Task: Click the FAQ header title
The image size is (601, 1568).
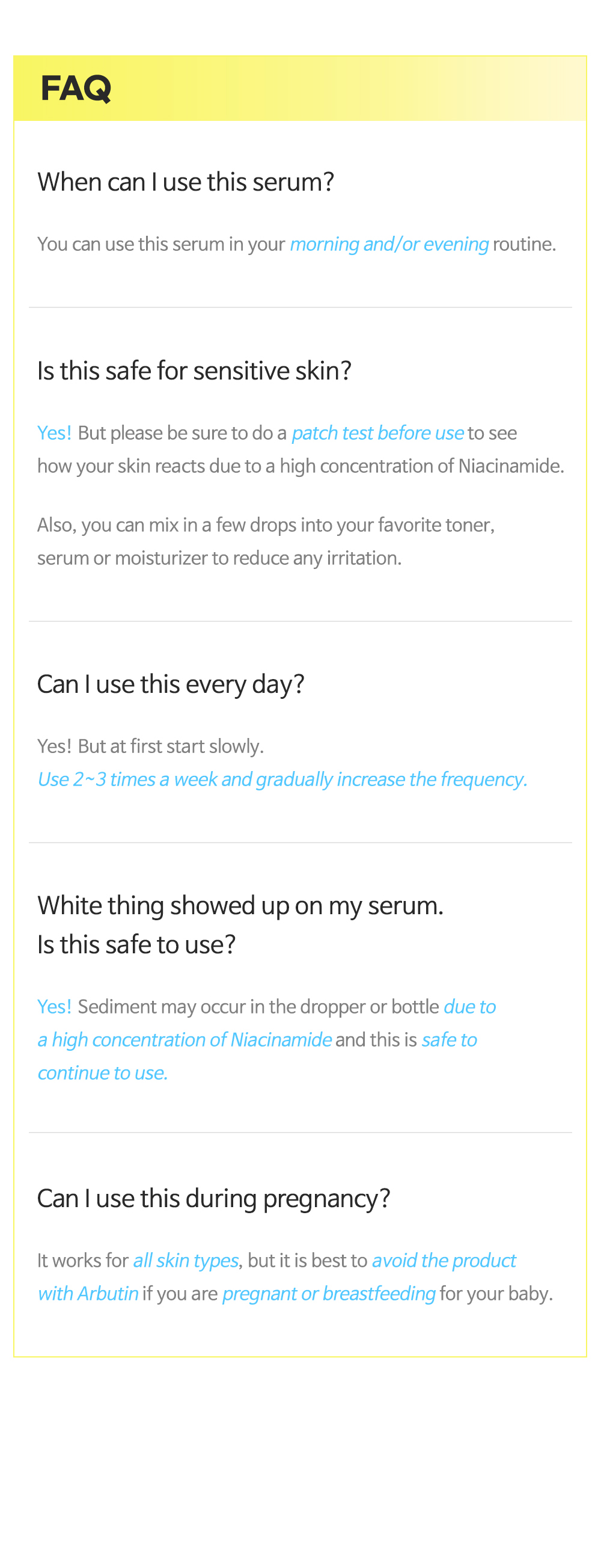Action: 76,88
